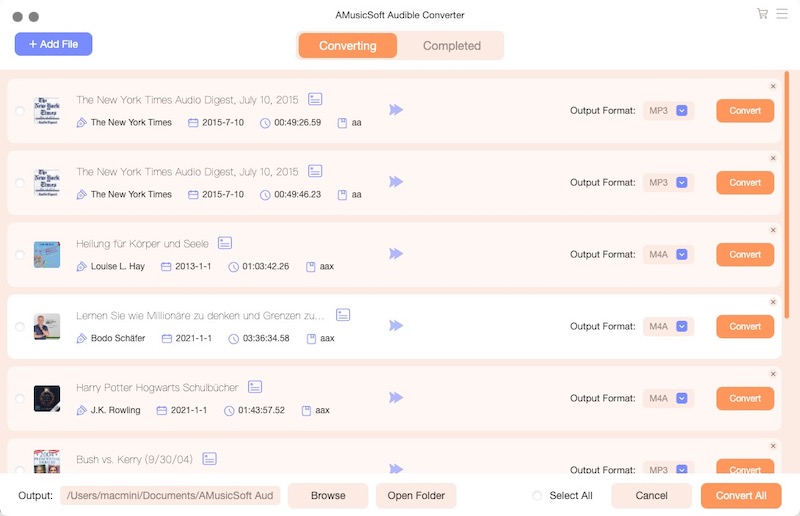
Task: Open M4A format dropdown for J.K. Rowling book
Action: pos(682,398)
